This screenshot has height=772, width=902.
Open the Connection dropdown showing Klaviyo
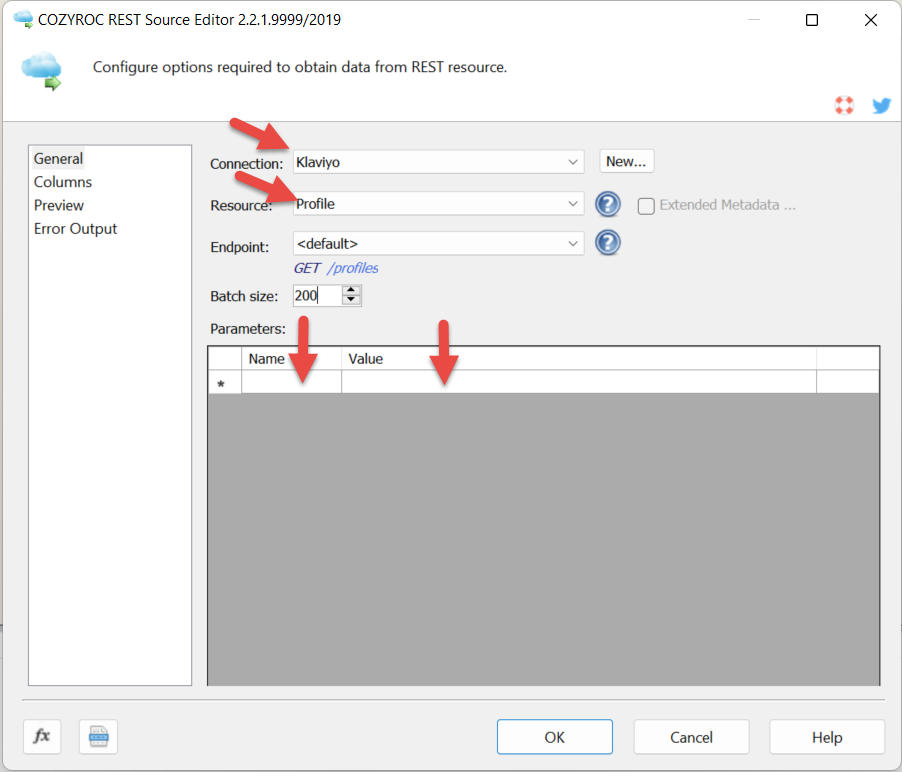tap(438, 162)
